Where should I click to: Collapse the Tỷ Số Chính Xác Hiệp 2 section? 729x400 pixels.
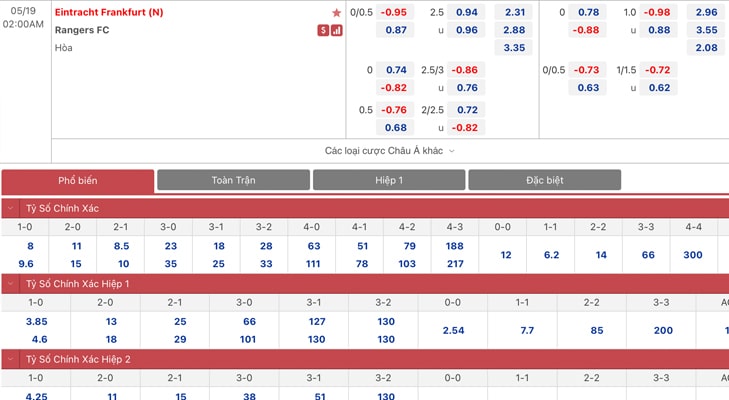11,359
